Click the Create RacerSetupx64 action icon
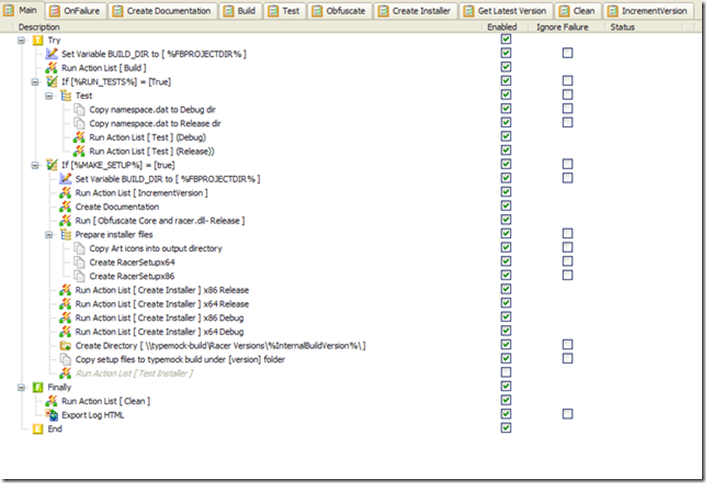This screenshot has height=483, width=706. coord(79,262)
